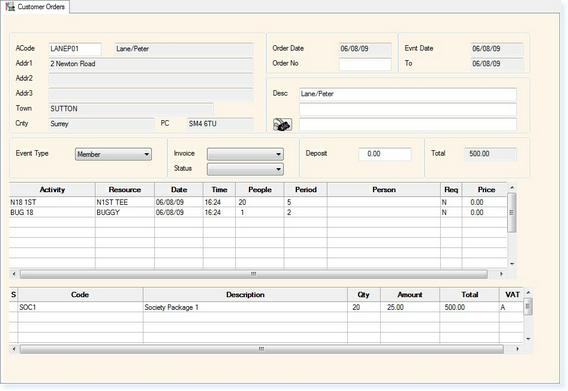This screenshot has width=568, height=391.
Task: Click the Total field showing 500.00
Action: pos(490,154)
